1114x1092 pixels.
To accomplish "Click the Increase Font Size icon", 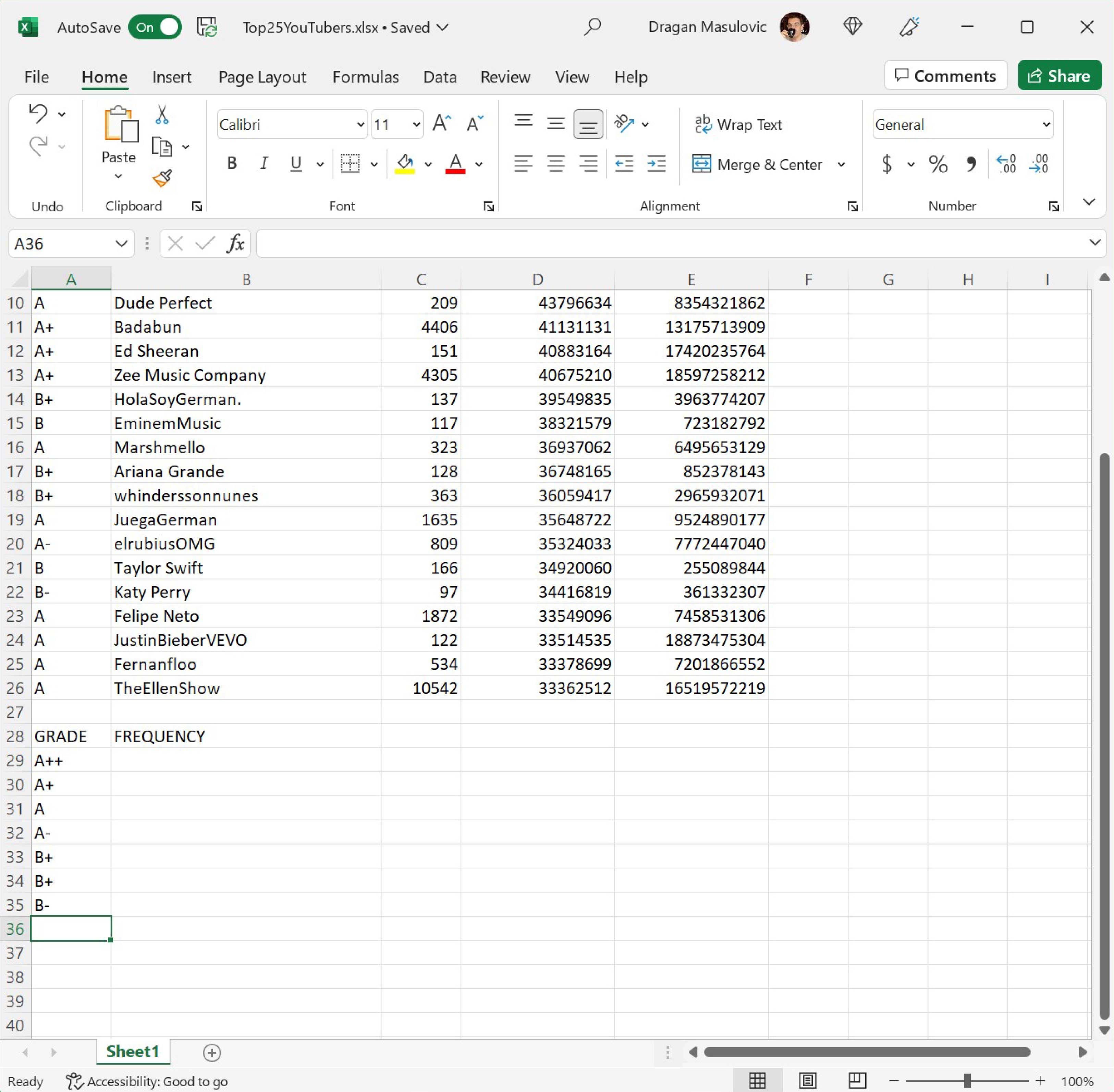I will pos(442,124).
